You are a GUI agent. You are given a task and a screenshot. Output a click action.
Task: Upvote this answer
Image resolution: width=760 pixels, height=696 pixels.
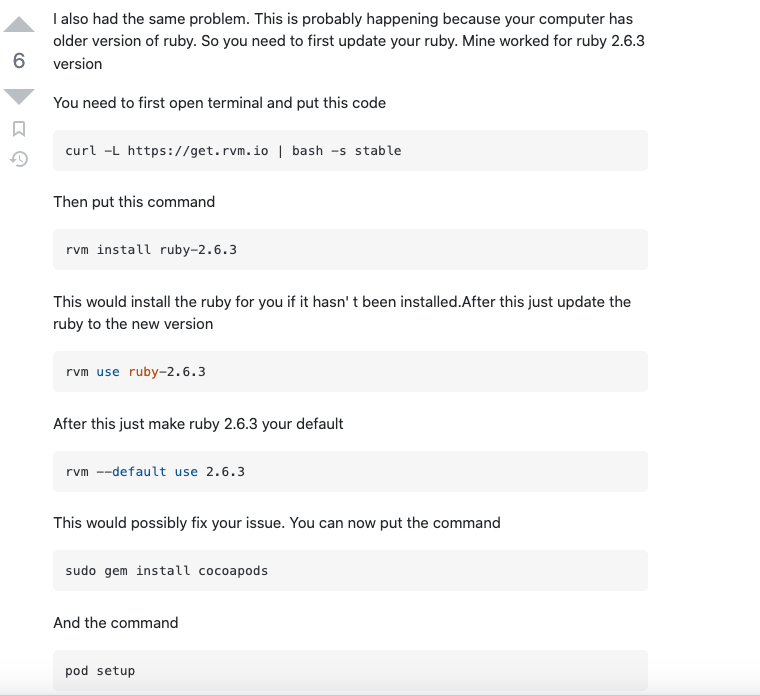pyautogui.click(x=19, y=26)
